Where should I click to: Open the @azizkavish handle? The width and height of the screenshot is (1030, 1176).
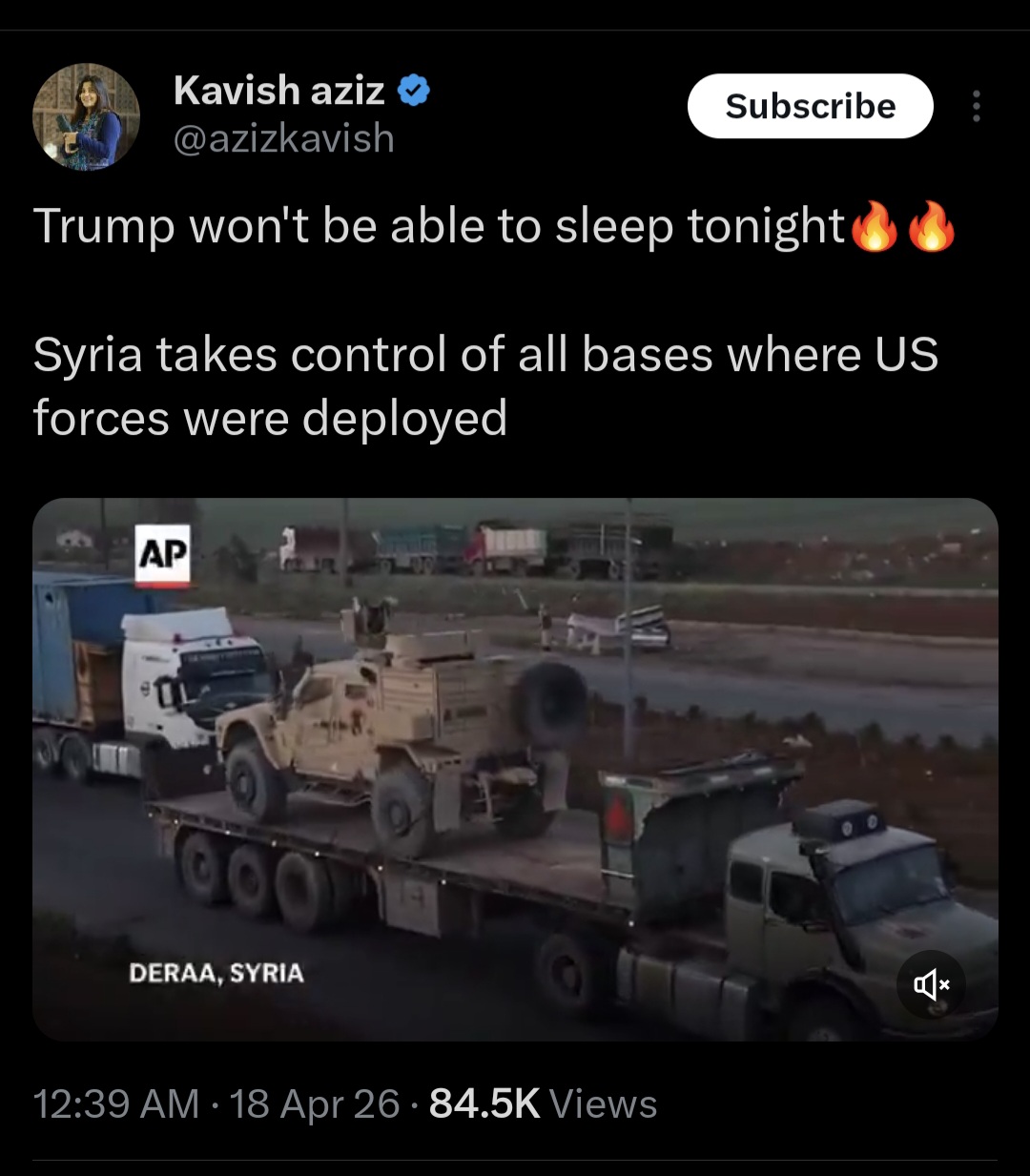tap(284, 138)
